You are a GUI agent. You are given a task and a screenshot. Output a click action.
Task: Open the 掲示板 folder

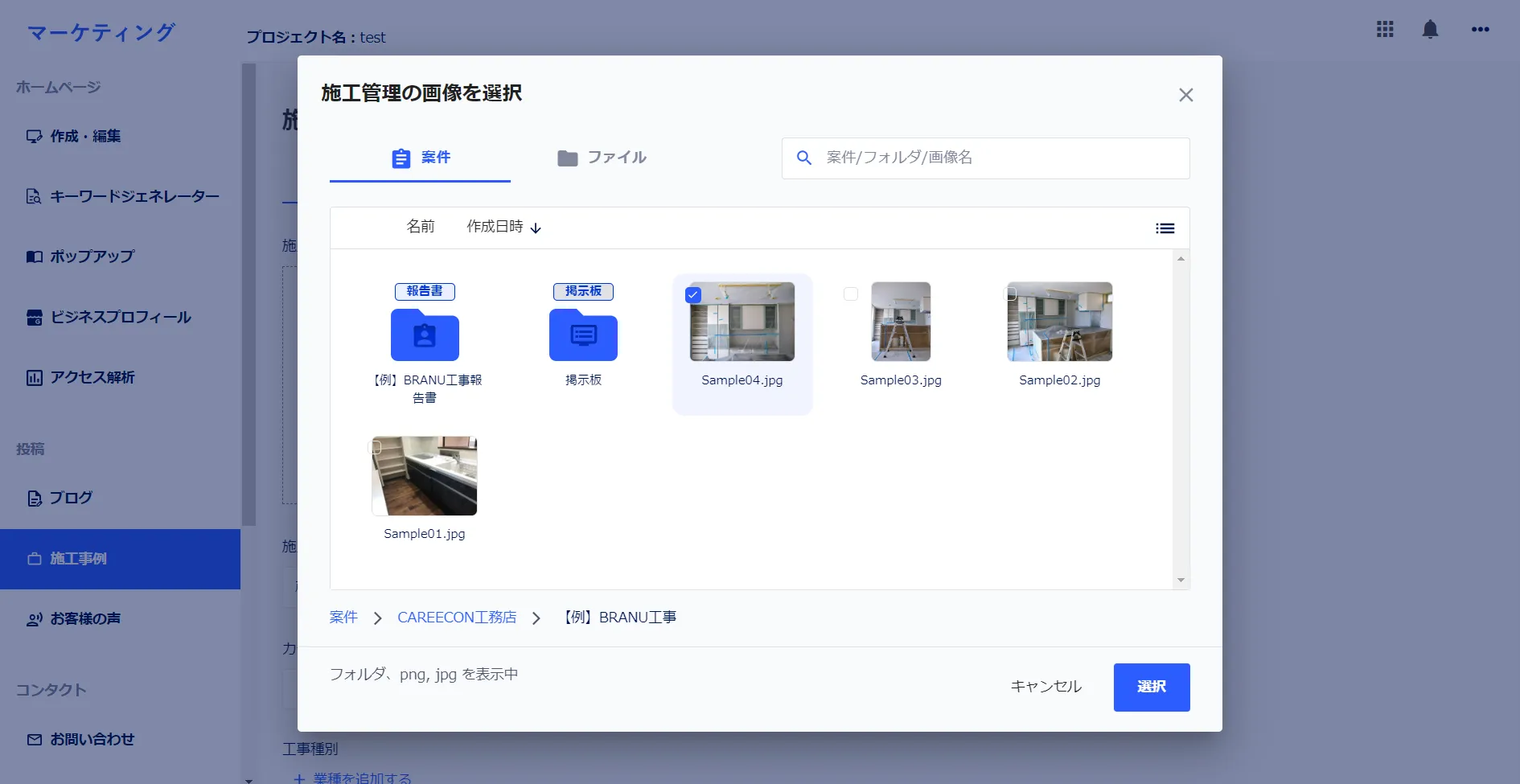pos(583,335)
